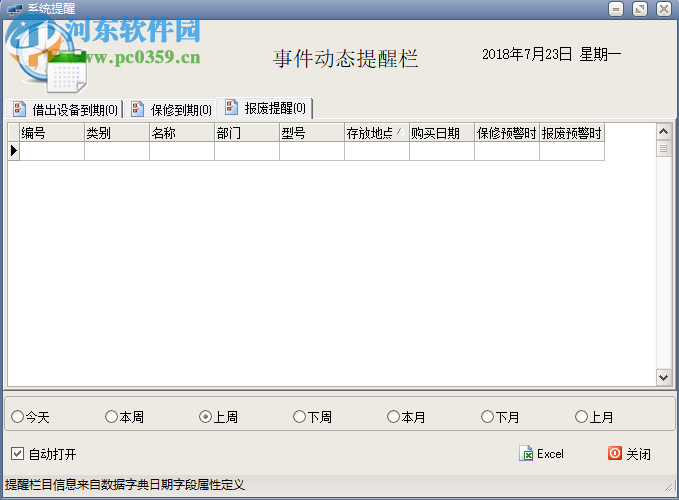Click the 事件动态提醒栏 heading text
Image resolution: width=679 pixels, height=500 pixels.
(346, 59)
